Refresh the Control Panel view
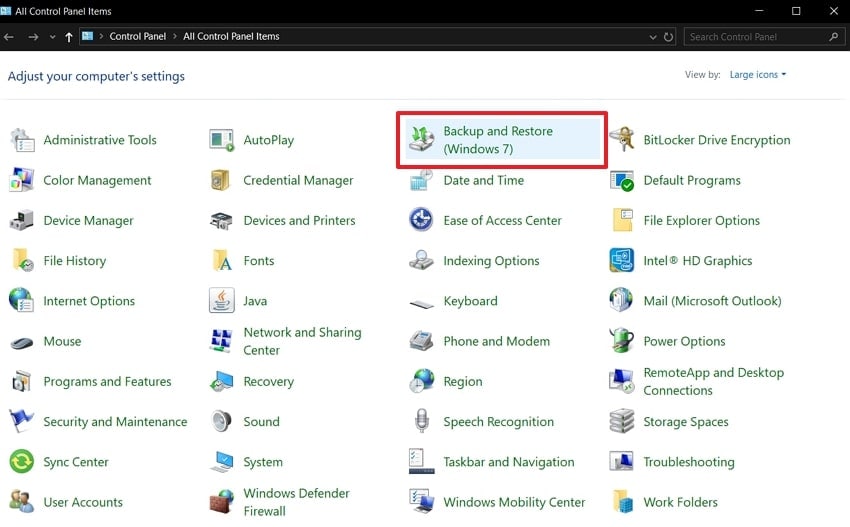The height and width of the screenshot is (527, 850). pyautogui.click(x=668, y=37)
